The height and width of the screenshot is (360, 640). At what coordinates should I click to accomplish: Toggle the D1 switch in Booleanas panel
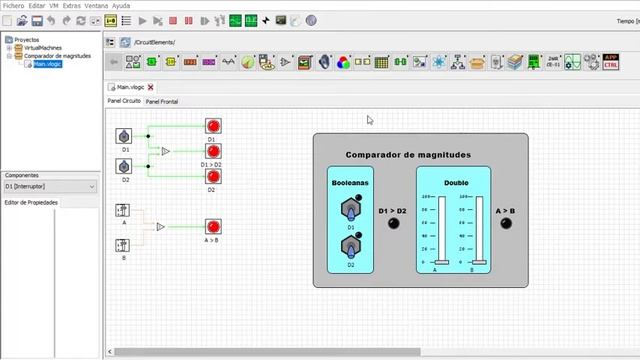[x=351, y=209]
